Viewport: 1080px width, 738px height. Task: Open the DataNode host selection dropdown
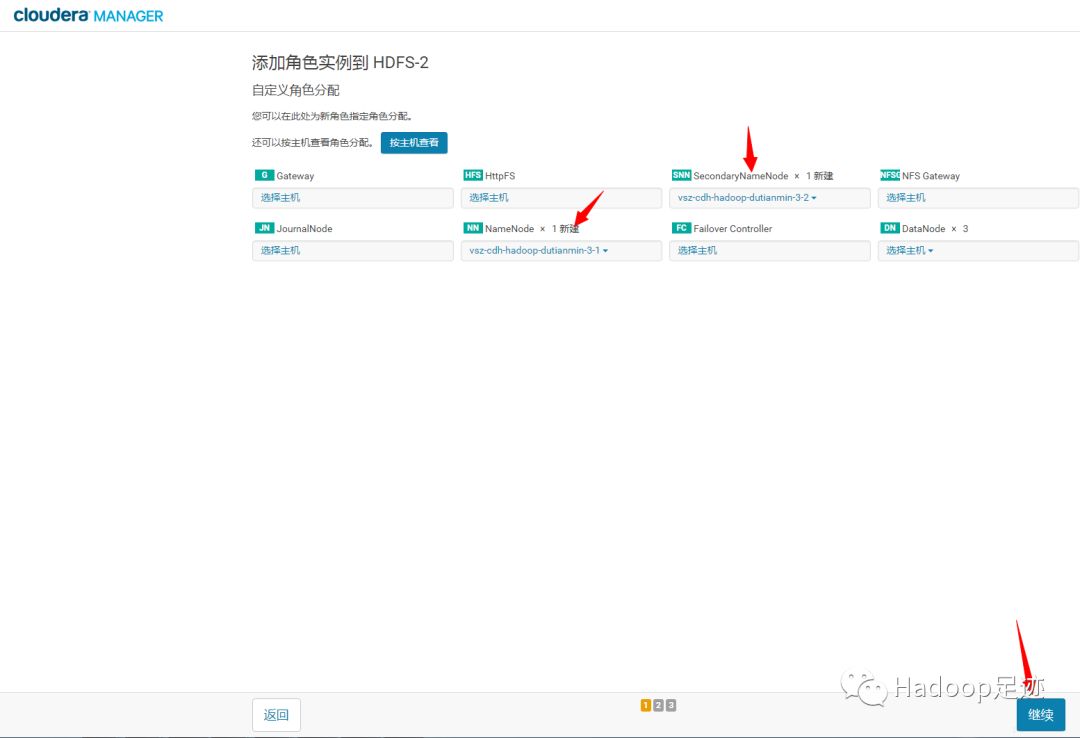tap(978, 250)
